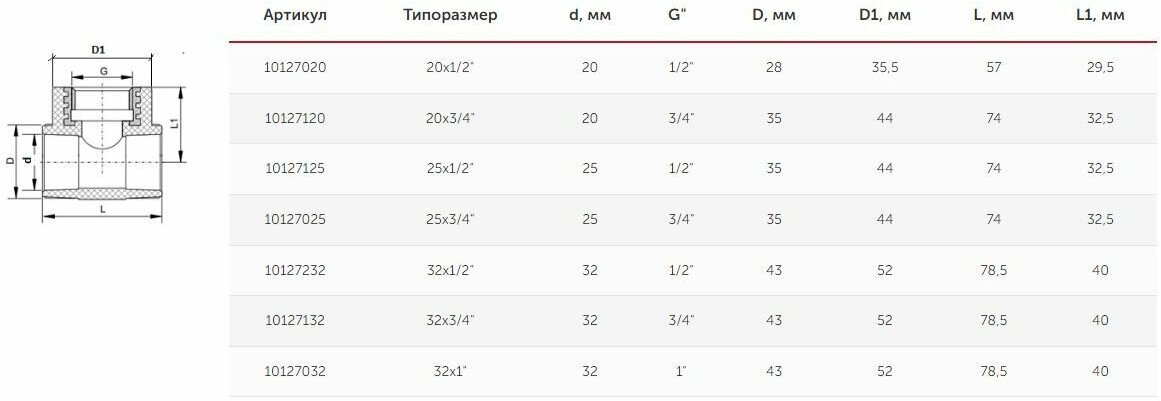Click the Артикул column header

[295, 16]
